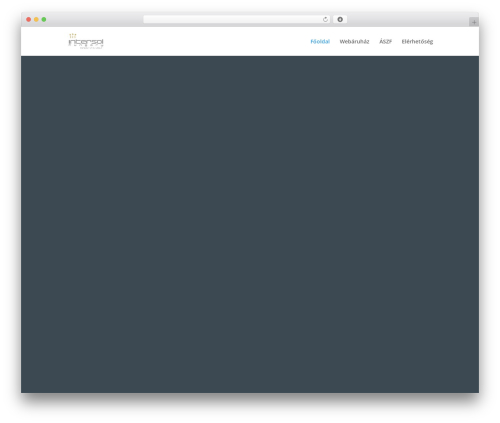Click the download icon beside address bar

pyautogui.click(x=340, y=19)
